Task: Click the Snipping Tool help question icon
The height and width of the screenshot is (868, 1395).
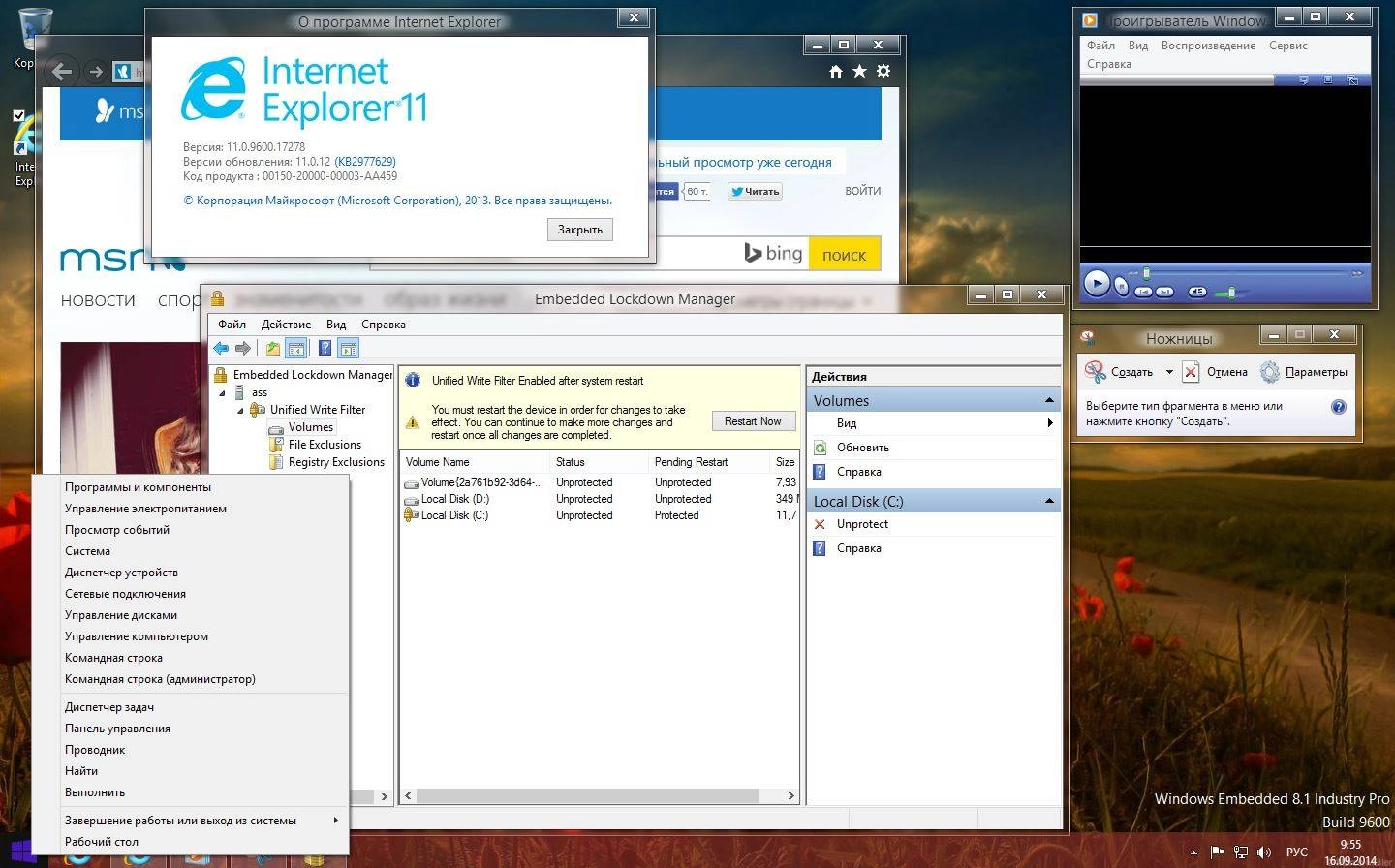Action: tap(1339, 407)
